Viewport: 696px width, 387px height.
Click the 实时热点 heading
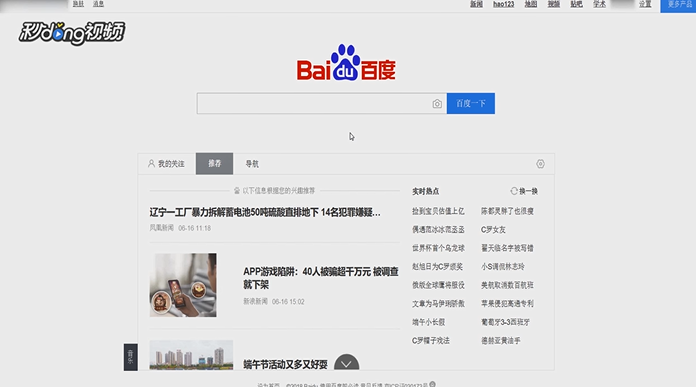click(425, 191)
